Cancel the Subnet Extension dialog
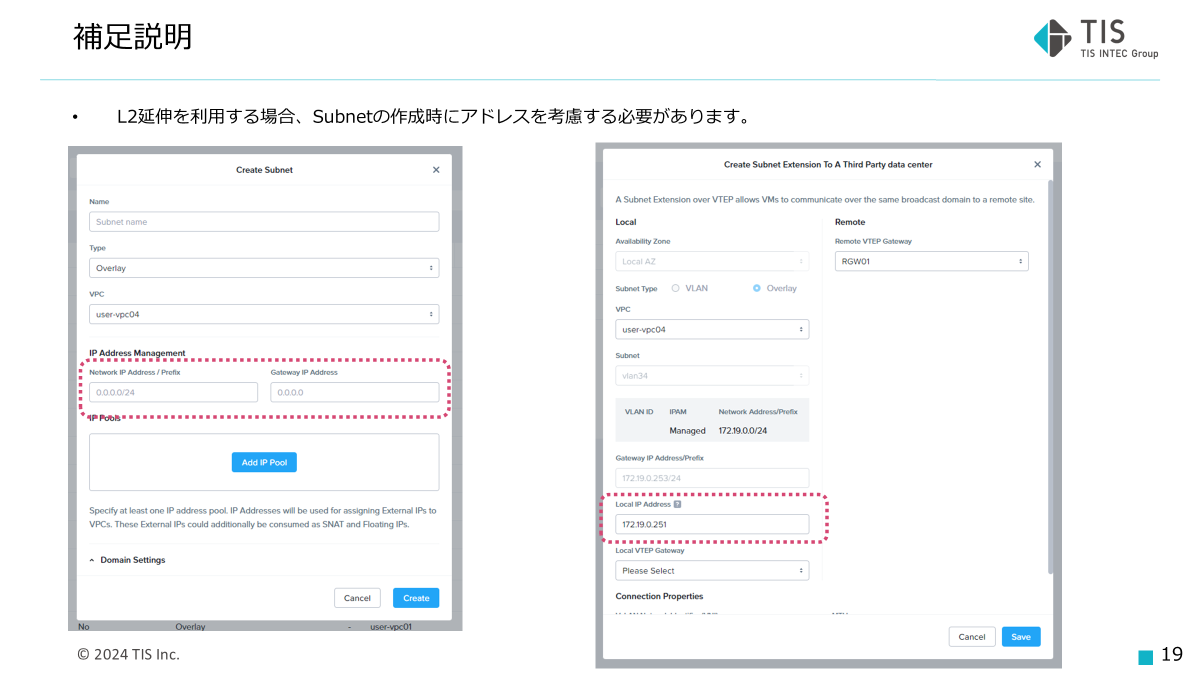Viewport: 1200px width, 675px height. [x=972, y=637]
